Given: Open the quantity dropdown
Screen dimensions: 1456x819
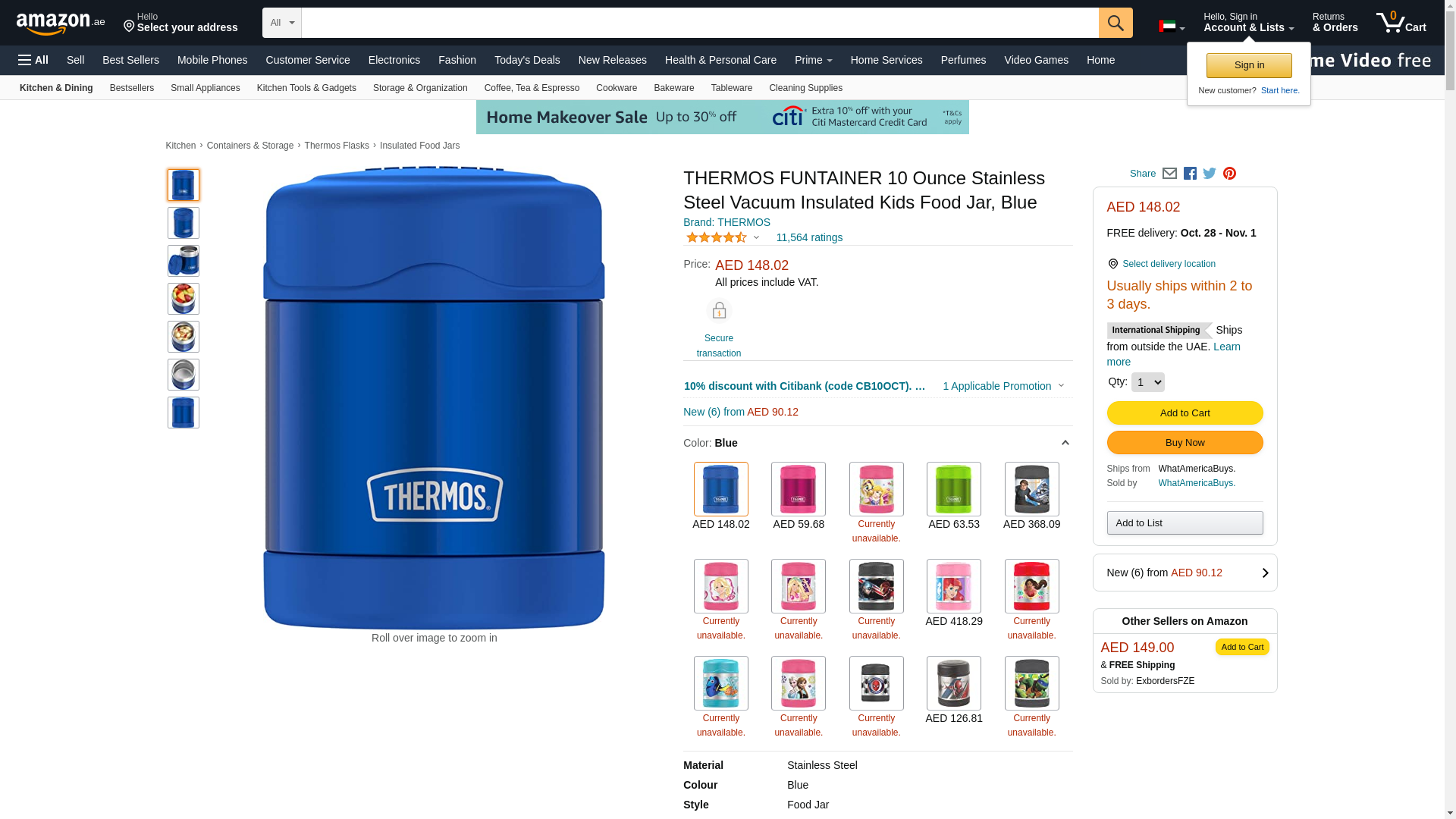Looking at the screenshot, I should click(x=1148, y=382).
